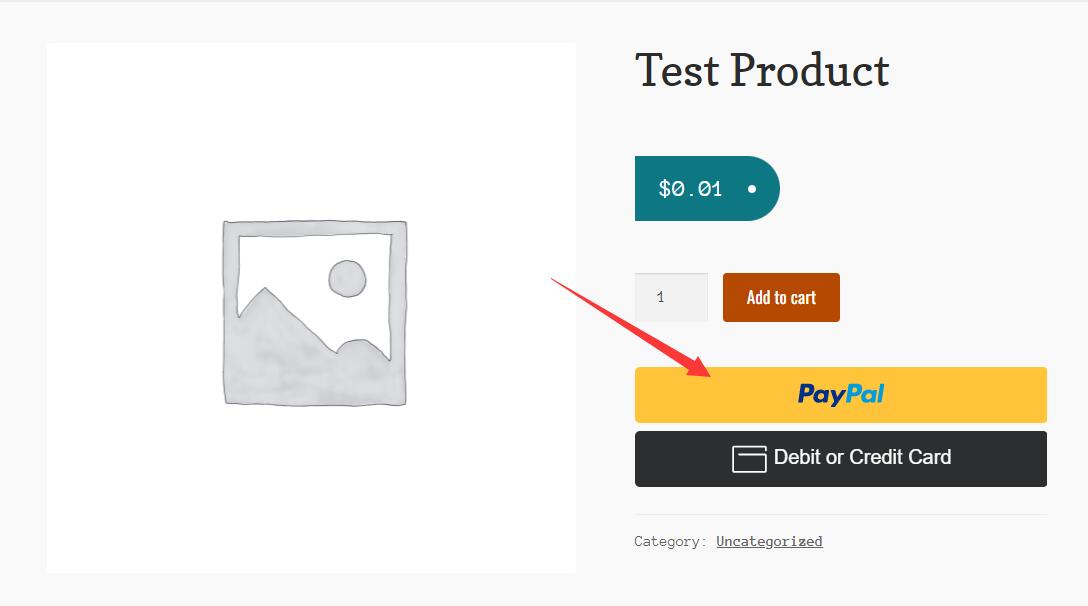This screenshot has height=606, width=1088.
Task: Click the PayPal logo
Action: [840, 394]
